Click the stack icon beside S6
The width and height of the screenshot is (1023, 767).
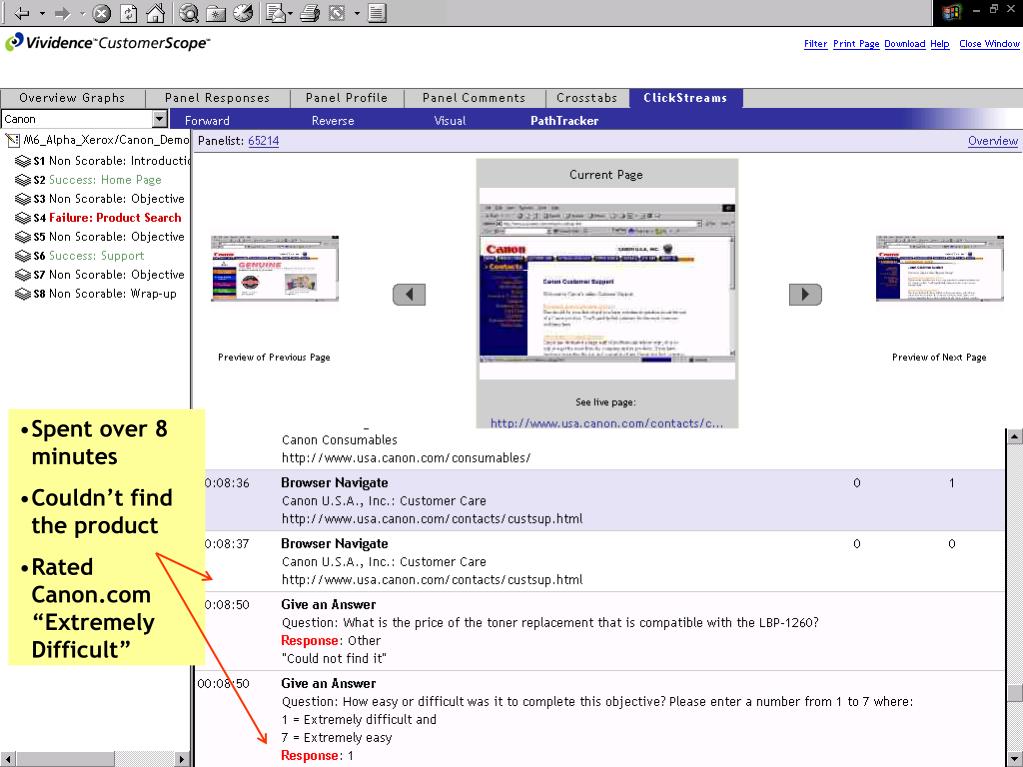(23, 256)
